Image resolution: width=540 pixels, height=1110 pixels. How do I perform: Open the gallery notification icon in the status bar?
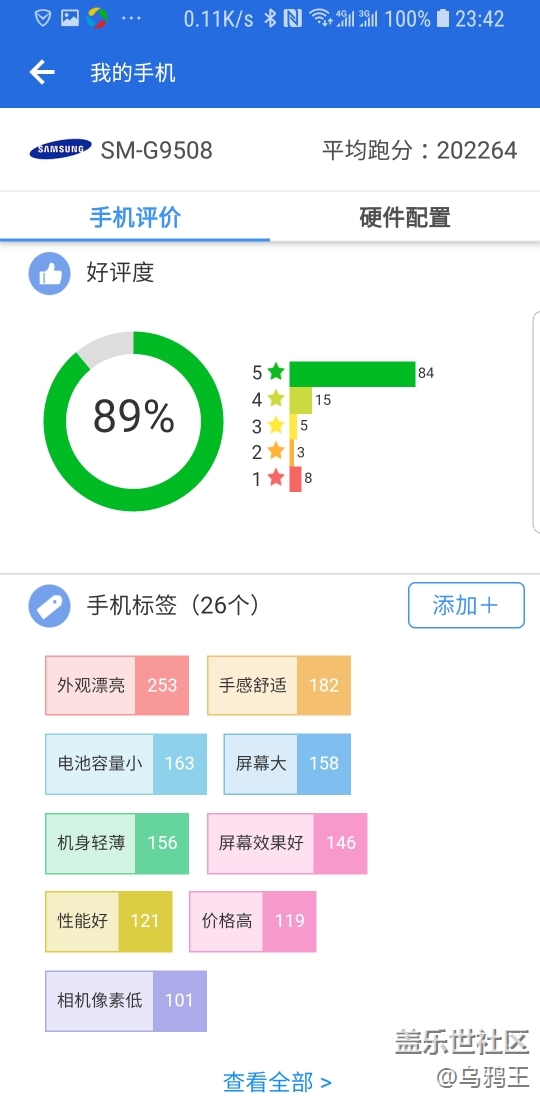point(69,18)
